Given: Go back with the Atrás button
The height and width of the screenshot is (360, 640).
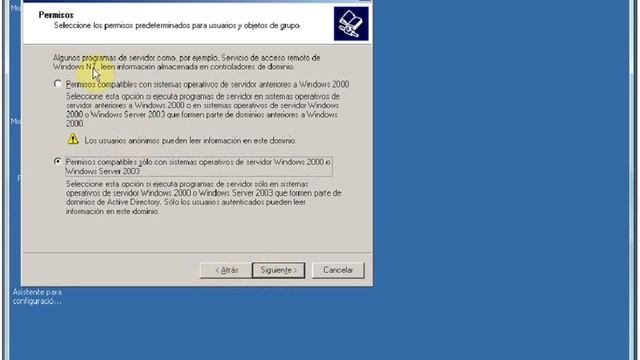Looking at the screenshot, I should click(226, 270).
